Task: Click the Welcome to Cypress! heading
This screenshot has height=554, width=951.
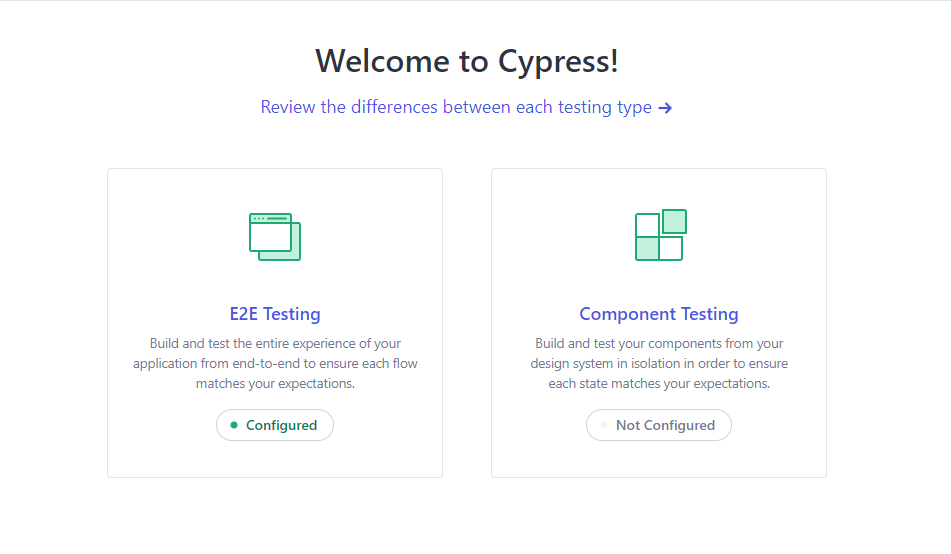Action: (467, 61)
